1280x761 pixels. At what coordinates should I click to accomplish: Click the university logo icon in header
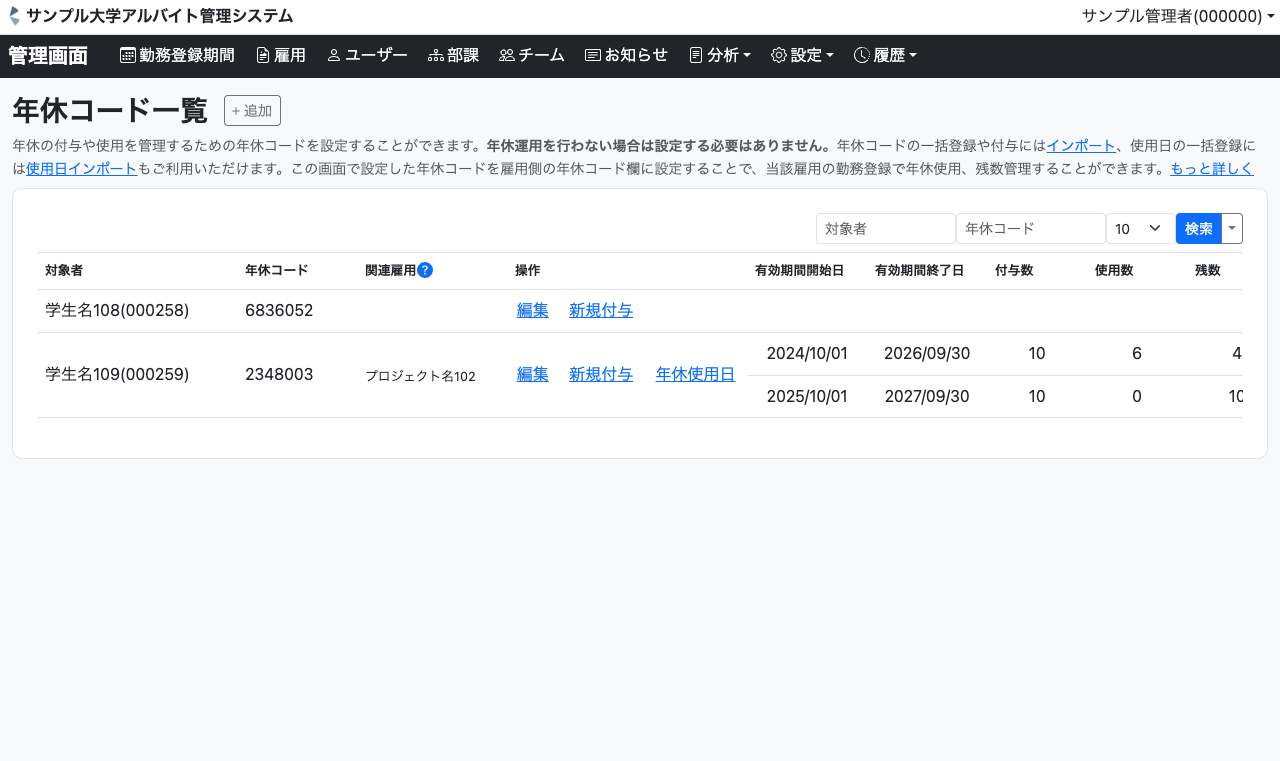click(14, 16)
